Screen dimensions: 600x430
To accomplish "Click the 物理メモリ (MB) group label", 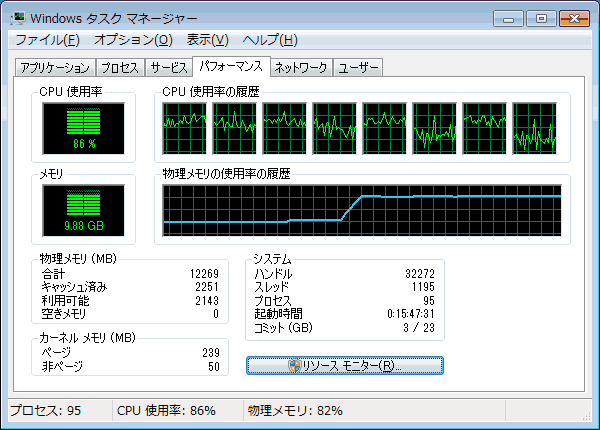I will click(x=78, y=259).
